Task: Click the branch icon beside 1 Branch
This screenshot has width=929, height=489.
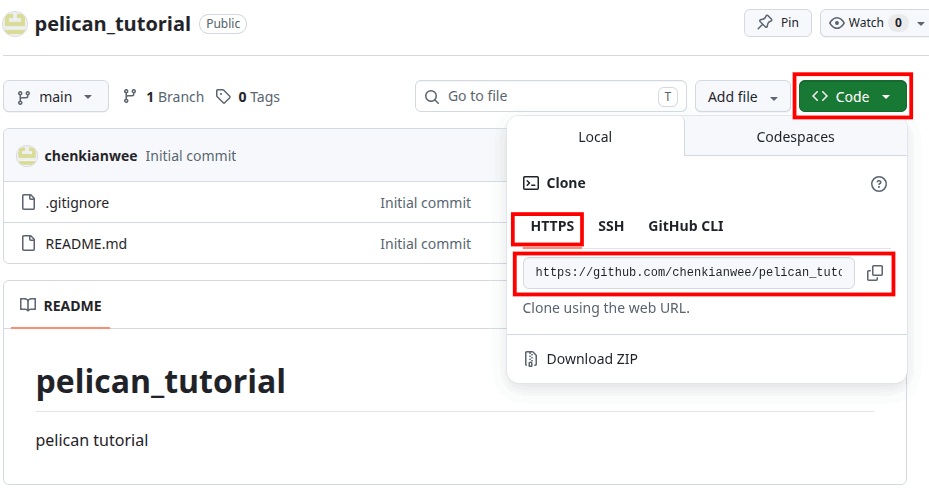Action: [130, 96]
